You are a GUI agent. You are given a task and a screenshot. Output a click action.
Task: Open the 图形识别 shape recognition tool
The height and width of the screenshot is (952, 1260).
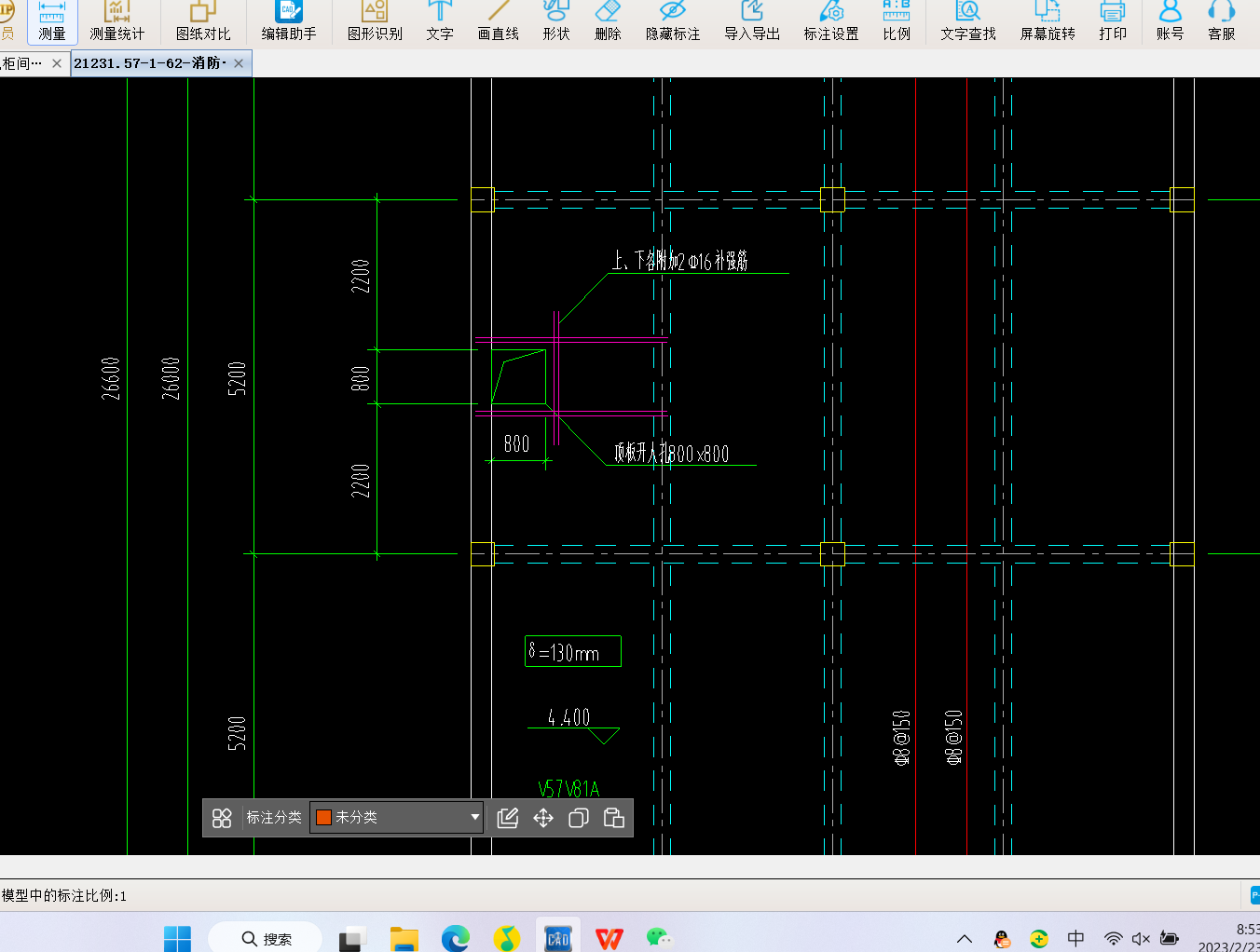click(x=375, y=21)
